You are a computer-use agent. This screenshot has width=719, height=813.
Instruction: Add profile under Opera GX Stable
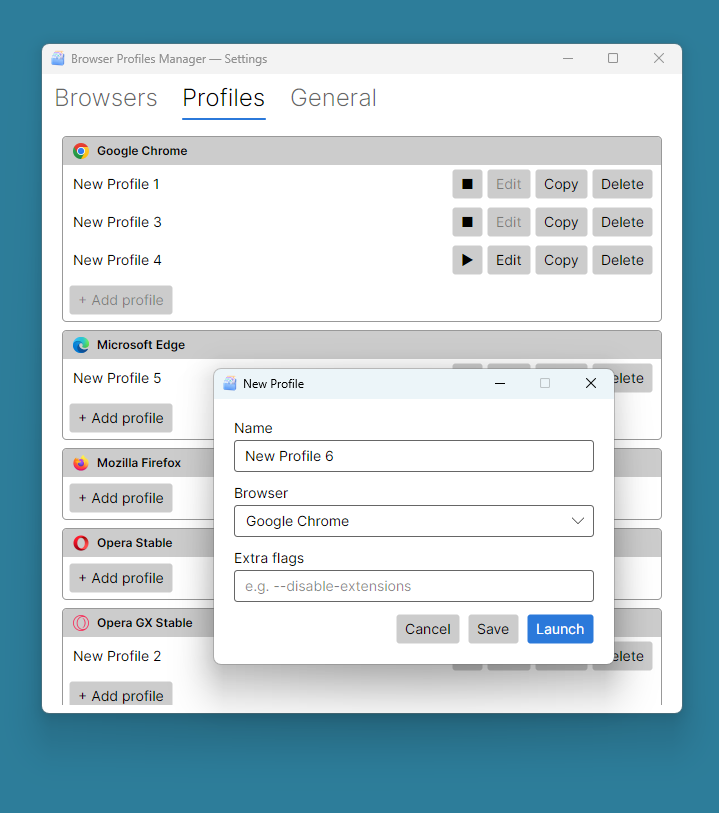click(121, 694)
